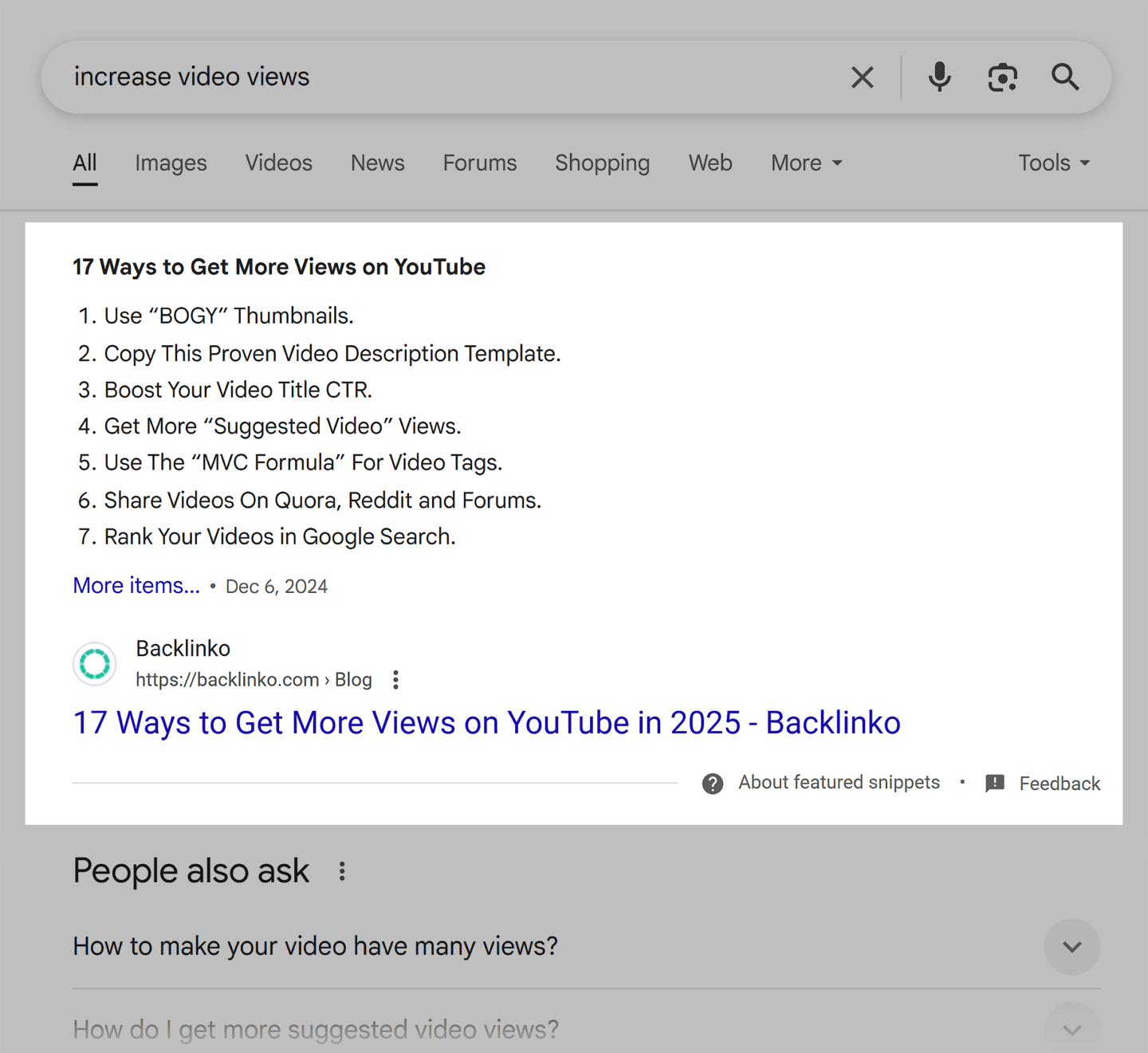Expand the More search filters dropdown
This screenshot has height=1053, width=1148.
(x=806, y=163)
